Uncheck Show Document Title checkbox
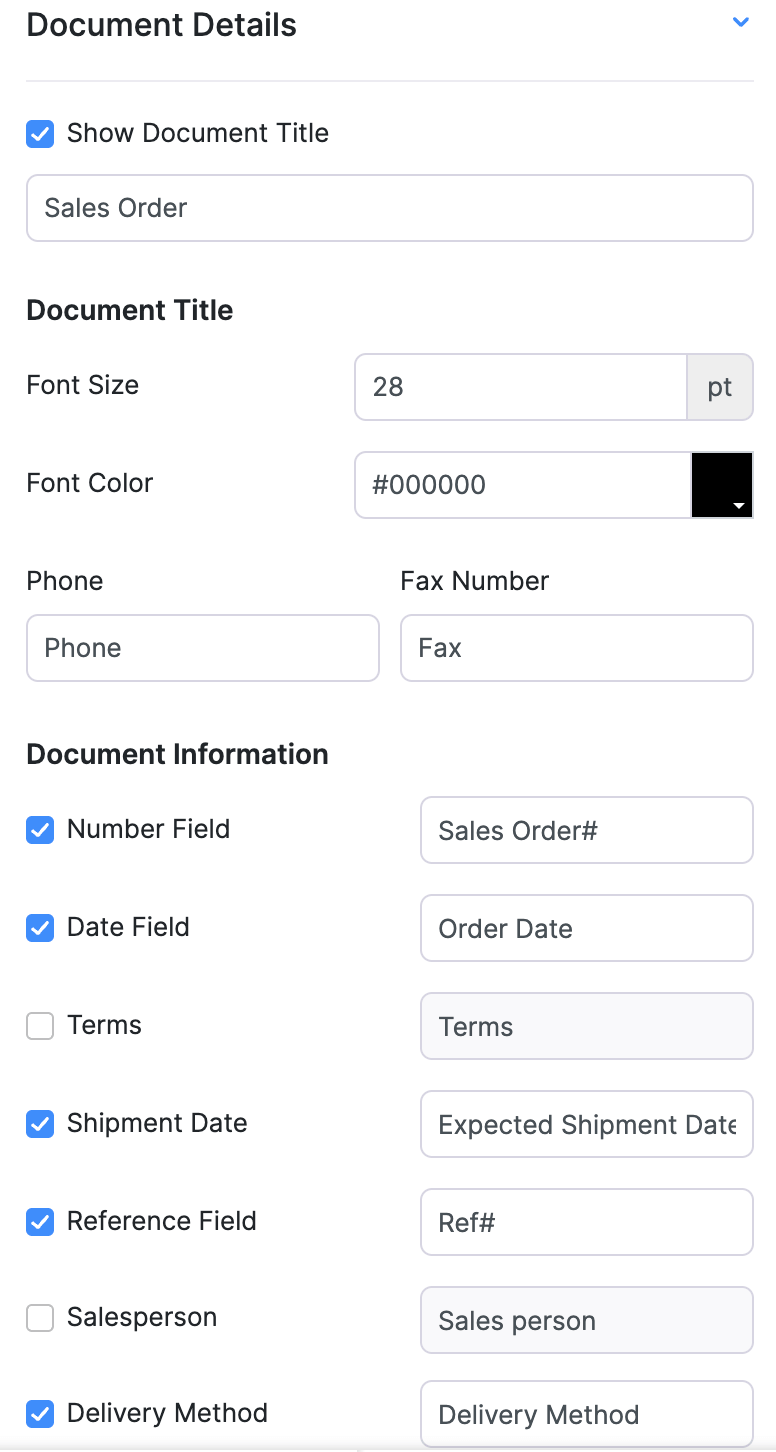776x1452 pixels. click(x=40, y=134)
